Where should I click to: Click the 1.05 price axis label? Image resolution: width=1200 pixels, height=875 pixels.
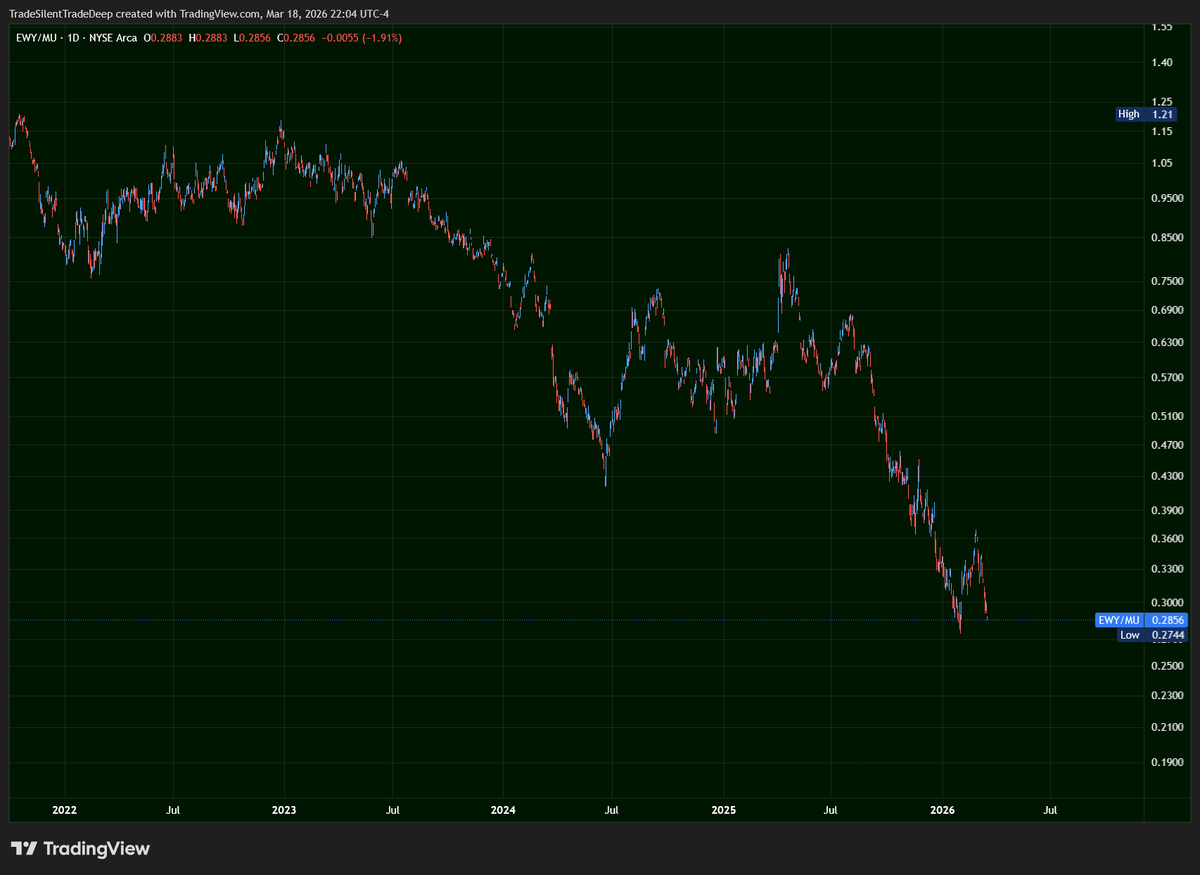[x=1161, y=164]
